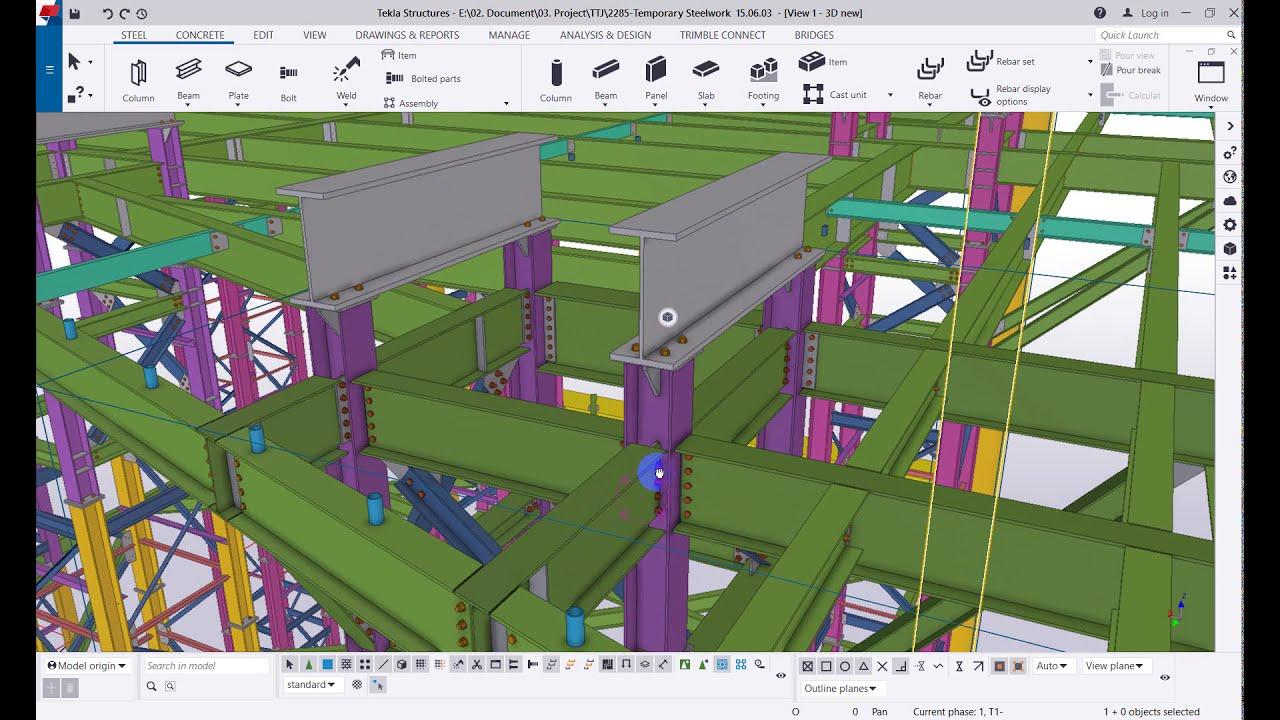Click the selection mode arrow tool in ribbon

tap(74, 62)
